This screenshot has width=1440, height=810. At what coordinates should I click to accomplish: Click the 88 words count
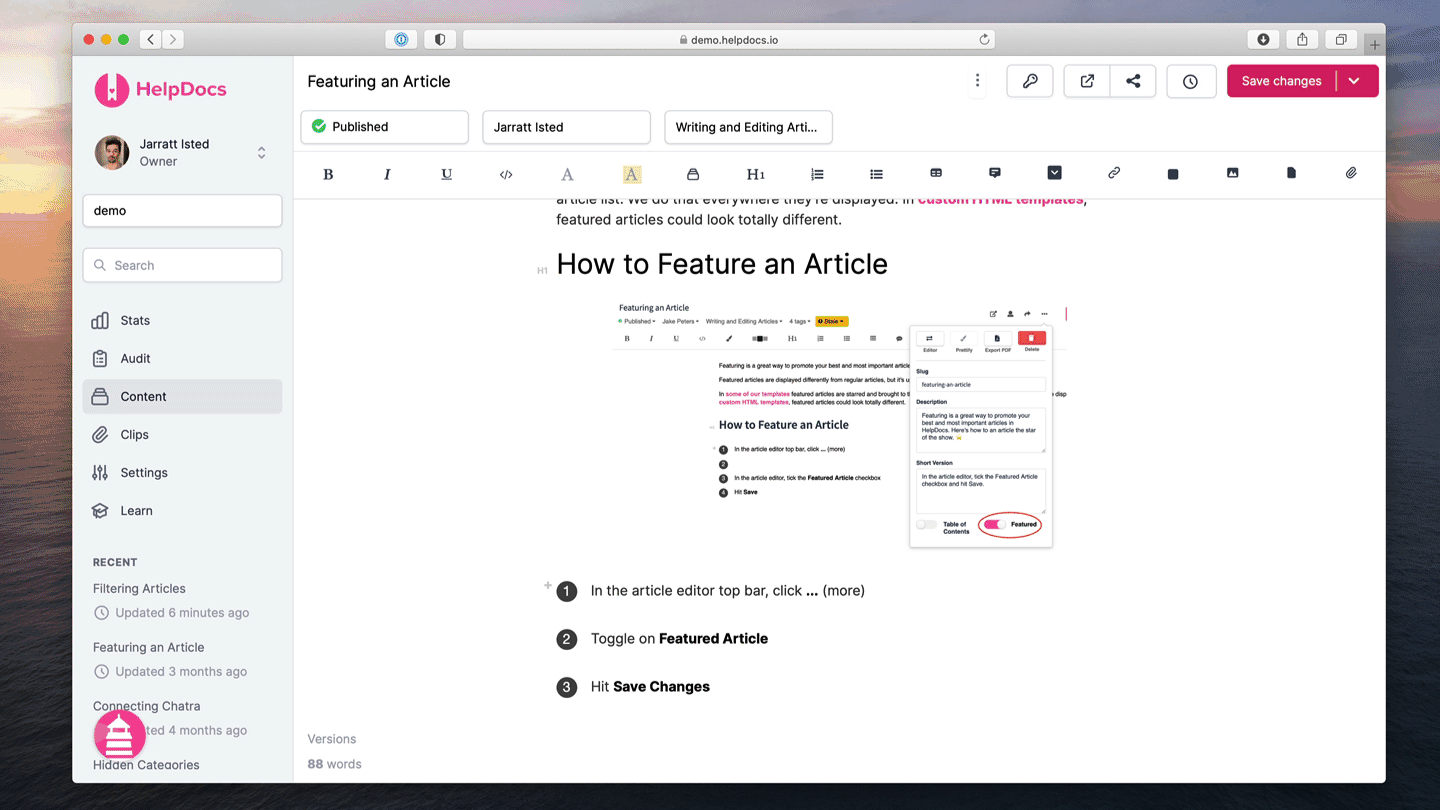[334, 764]
